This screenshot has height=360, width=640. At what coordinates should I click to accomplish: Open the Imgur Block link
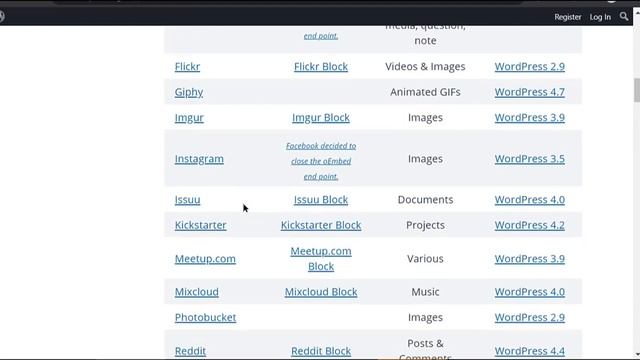(x=321, y=118)
